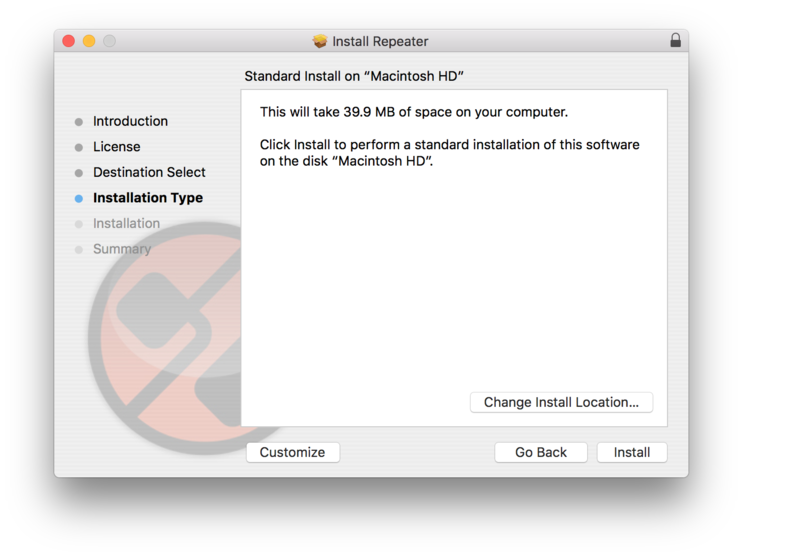Viewport: 800px width, 552px height.
Task: Go to the Destination Select step
Action: tap(149, 172)
